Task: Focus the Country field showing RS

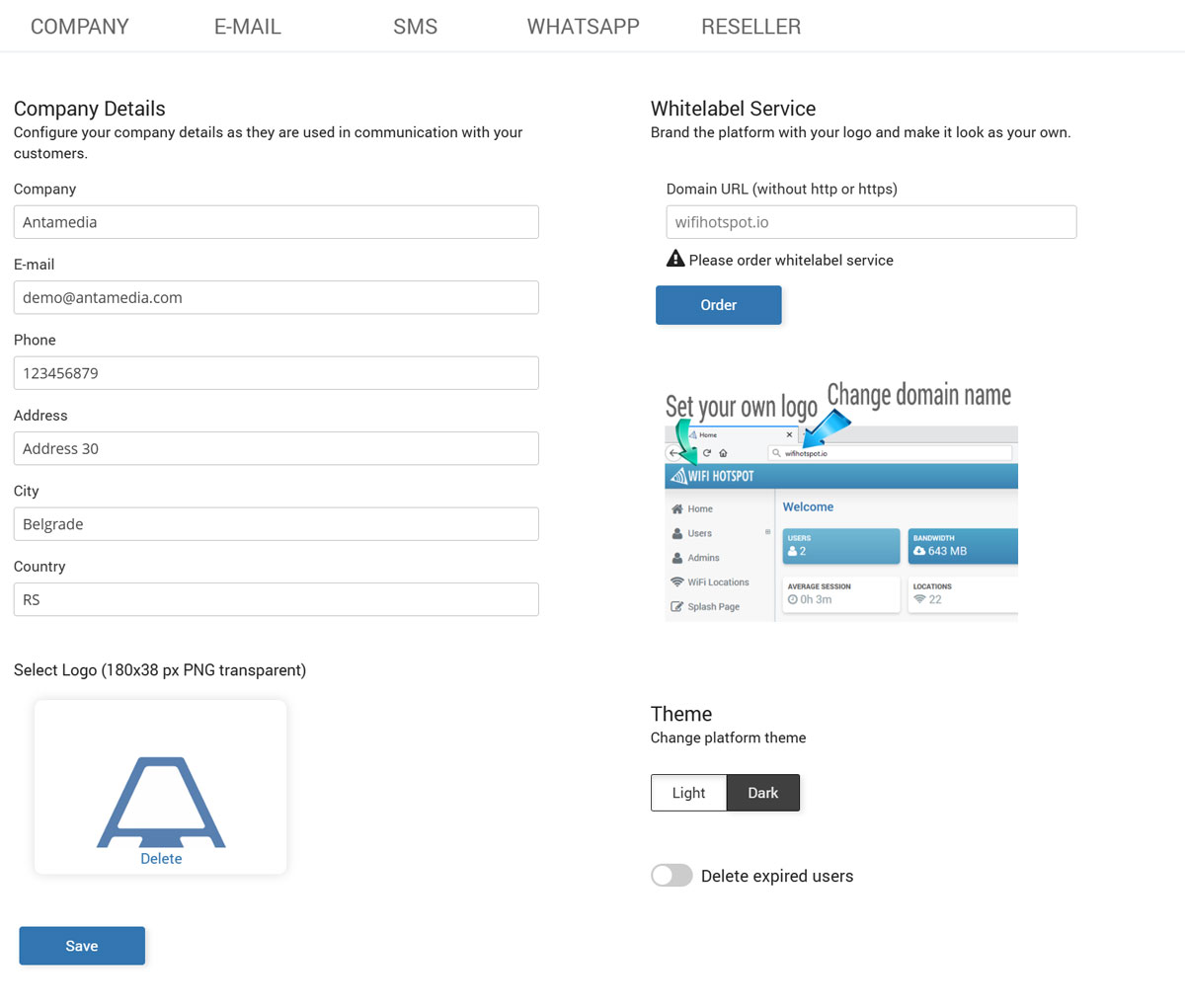Action: (276, 599)
